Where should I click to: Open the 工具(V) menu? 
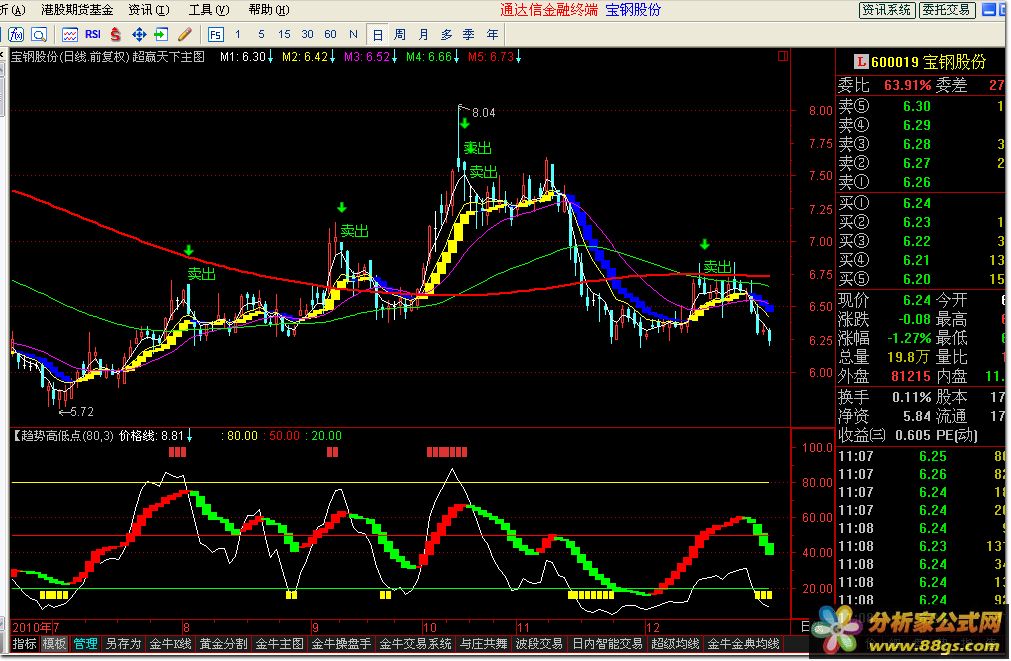209,10
